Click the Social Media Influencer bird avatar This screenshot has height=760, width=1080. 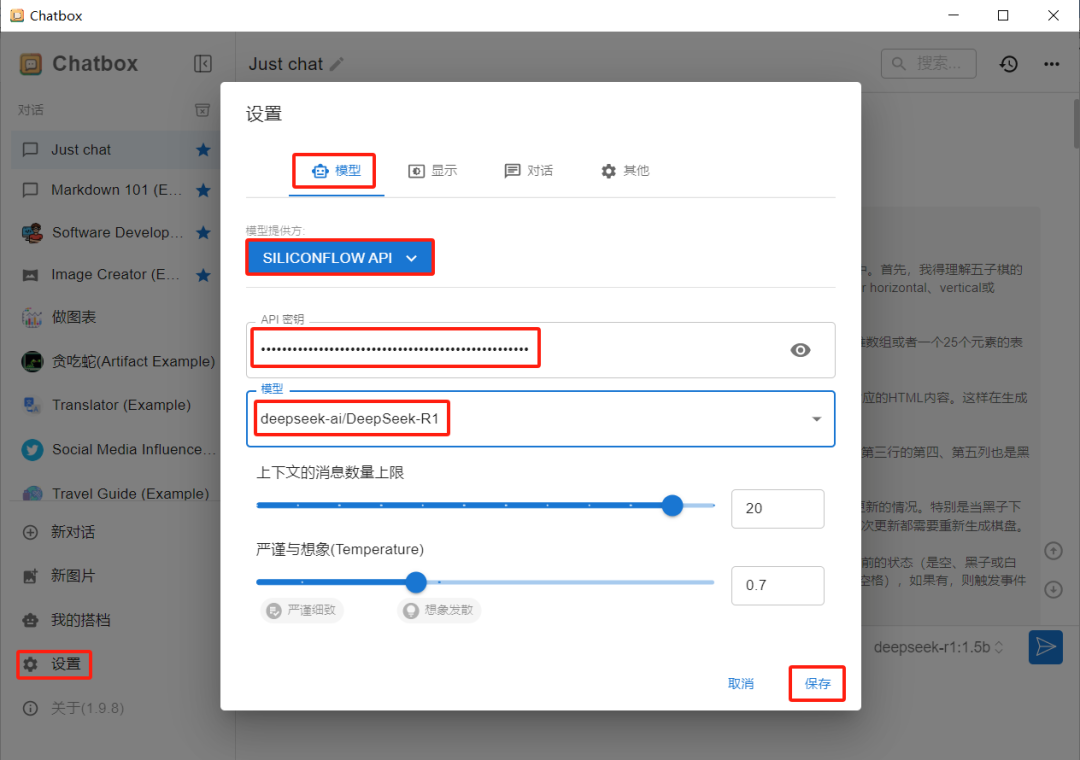coord(32,450)
